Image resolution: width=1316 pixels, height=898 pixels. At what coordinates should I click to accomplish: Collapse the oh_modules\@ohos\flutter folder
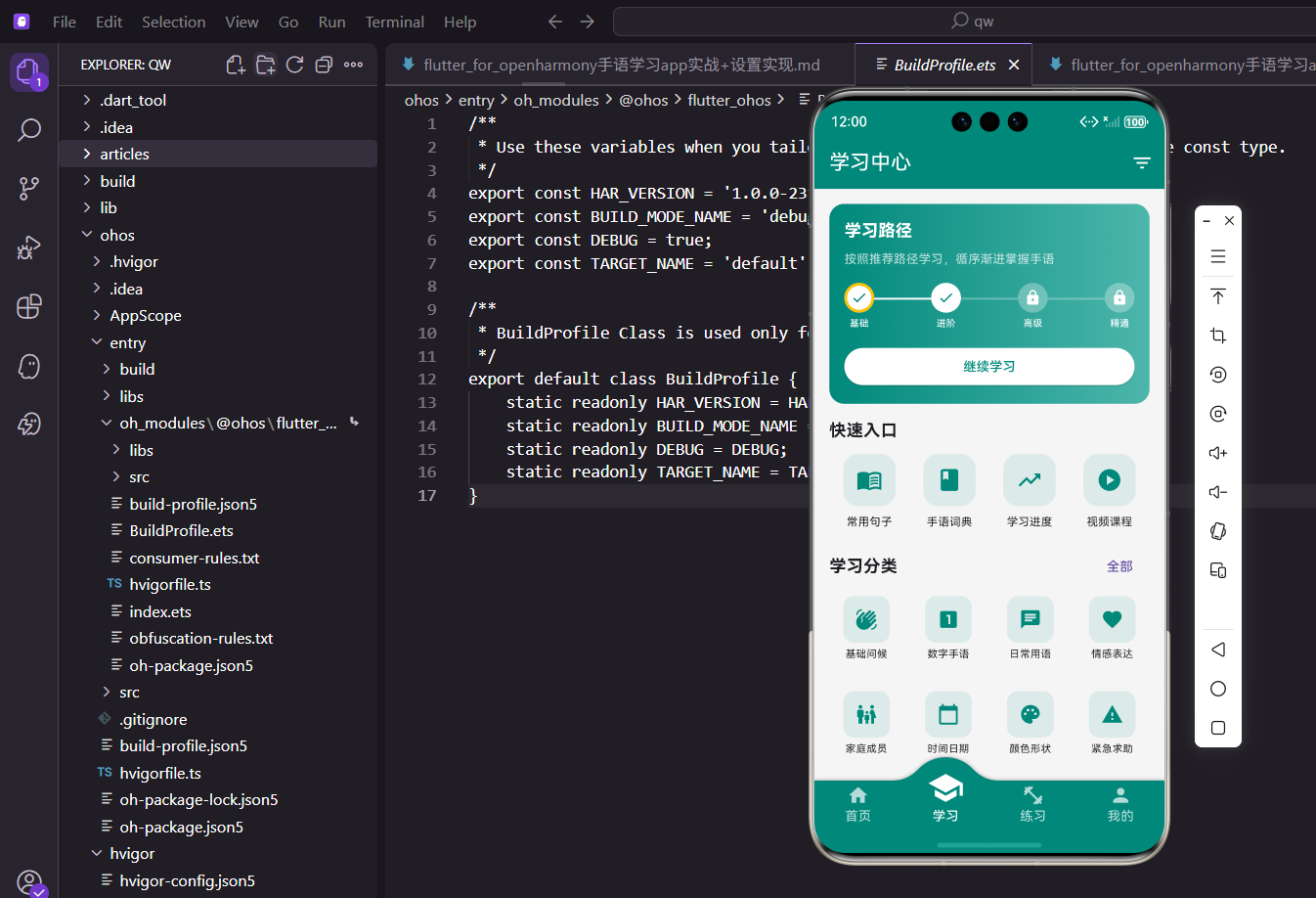click(x=218, y=423)
